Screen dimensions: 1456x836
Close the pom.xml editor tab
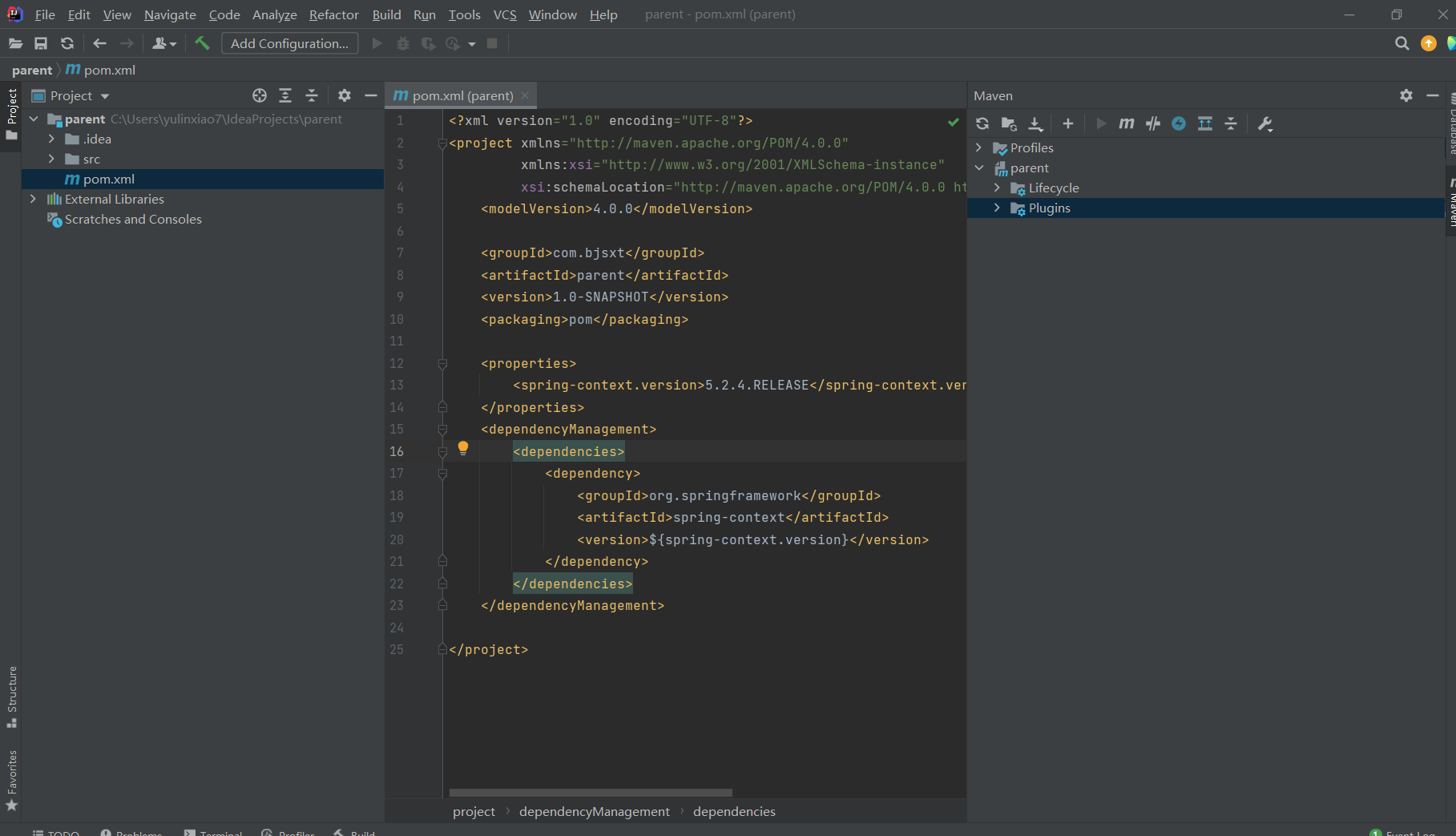click(525, 95)
